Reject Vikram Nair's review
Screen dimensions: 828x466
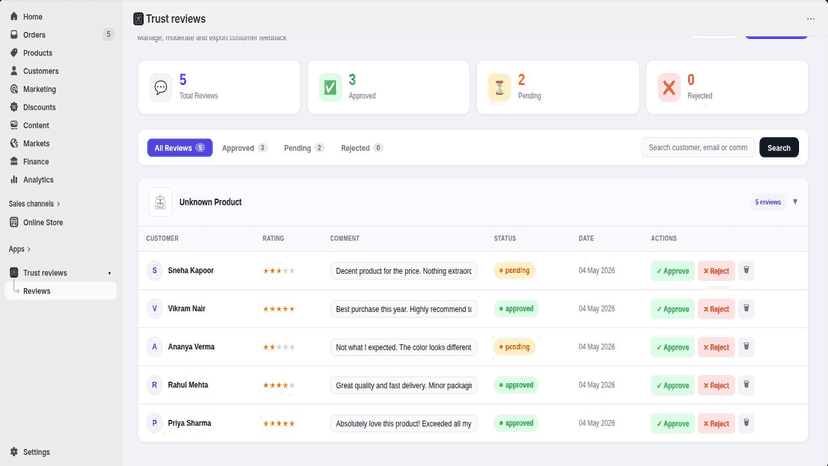[716, 309]
